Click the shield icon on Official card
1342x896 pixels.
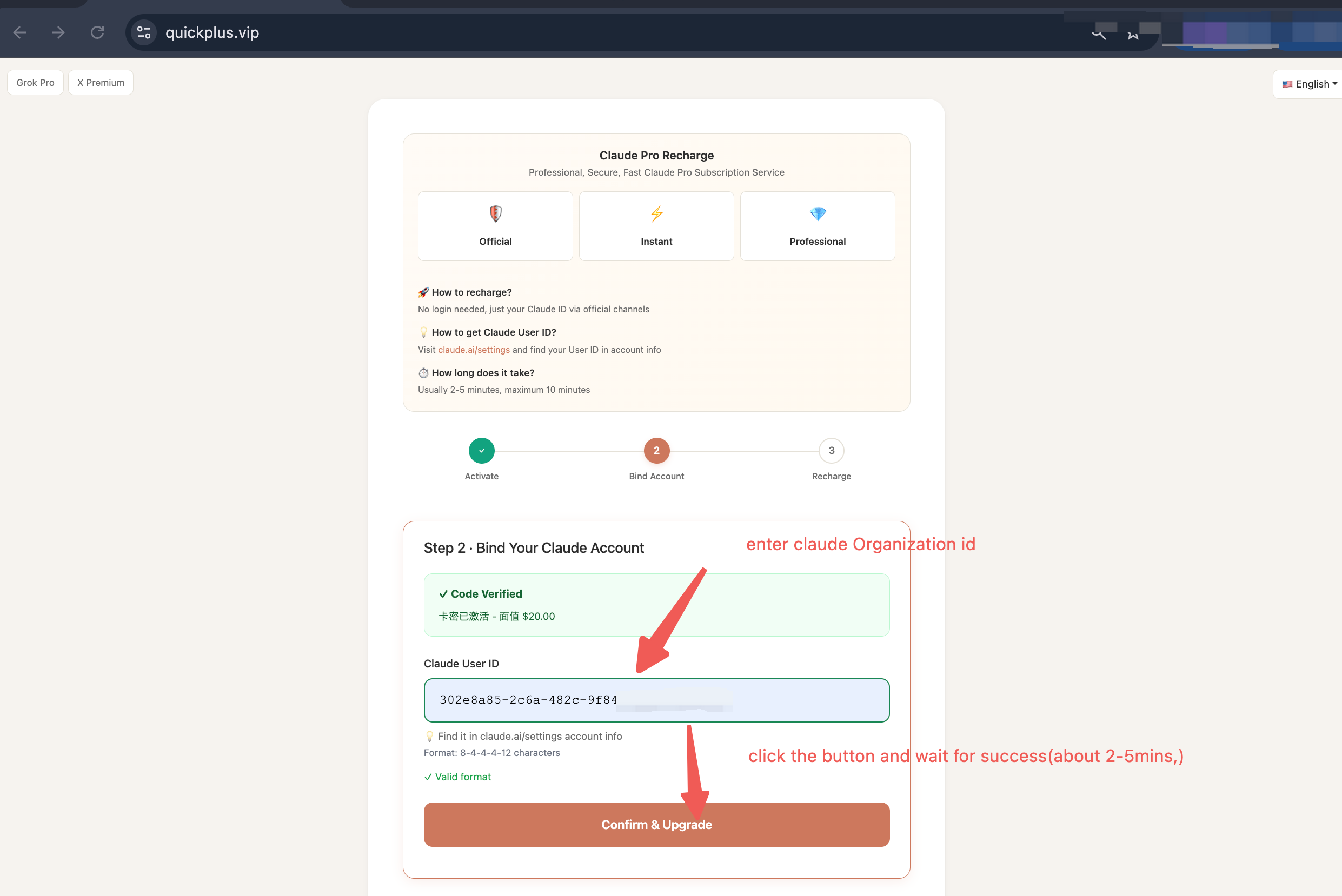(x=495, y=213)
